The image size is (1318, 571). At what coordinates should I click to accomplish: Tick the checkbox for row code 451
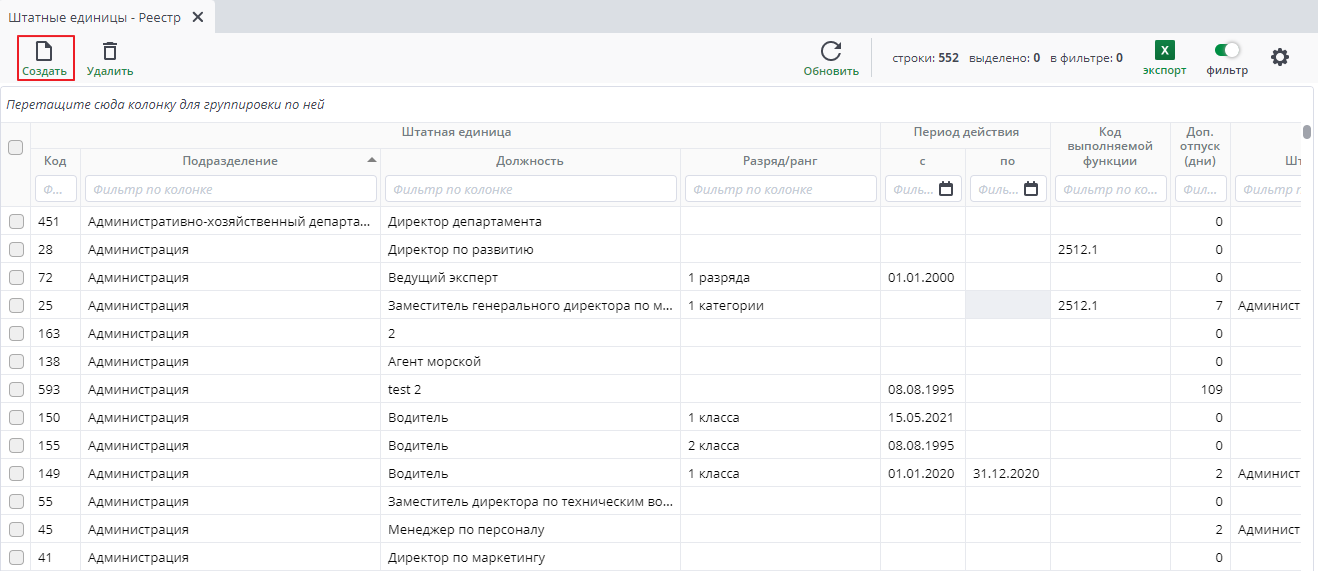click(16, 222)
